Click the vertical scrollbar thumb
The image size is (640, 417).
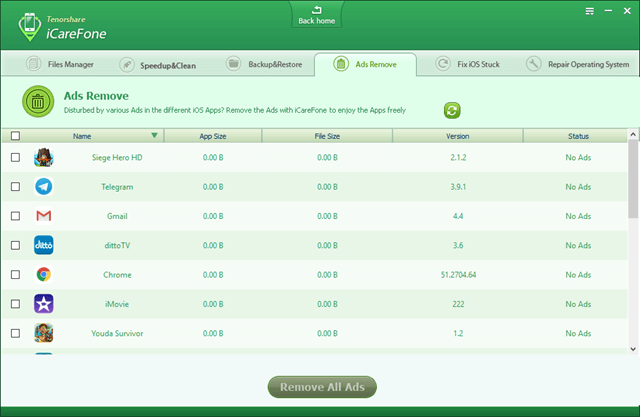click(x=633, y=178)
